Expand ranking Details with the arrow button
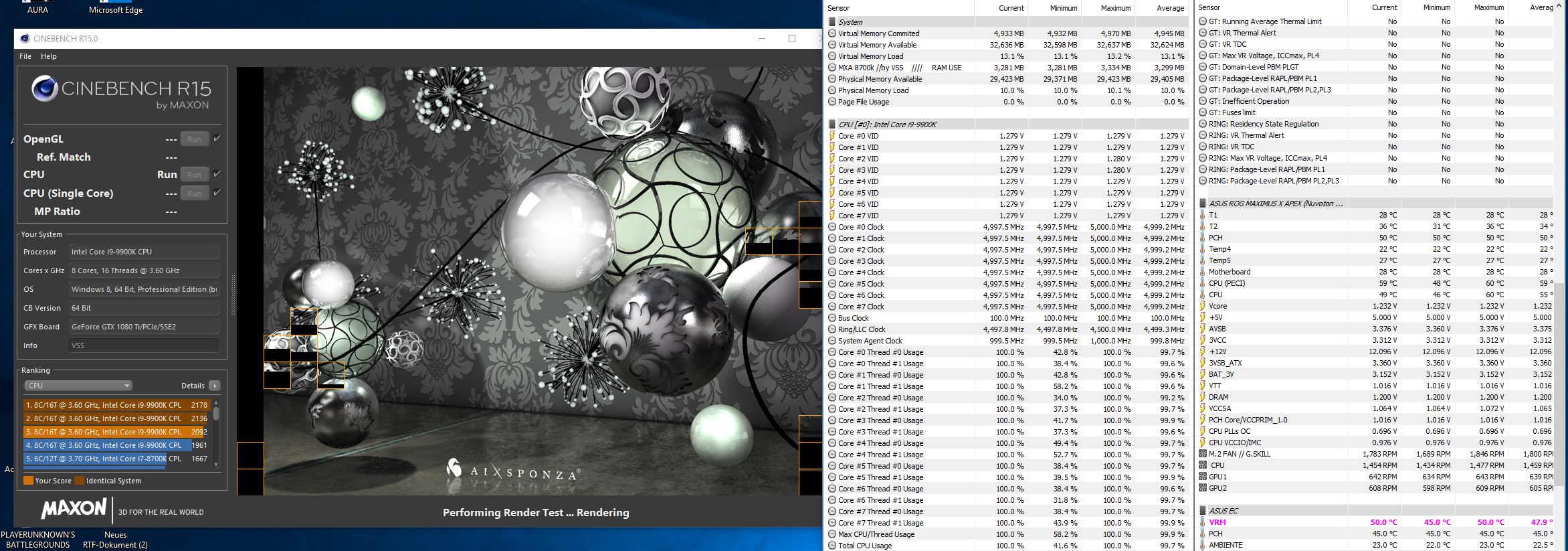Viewport: 1568px width, 551px height. pyautogui.click(x=215, y=386)
